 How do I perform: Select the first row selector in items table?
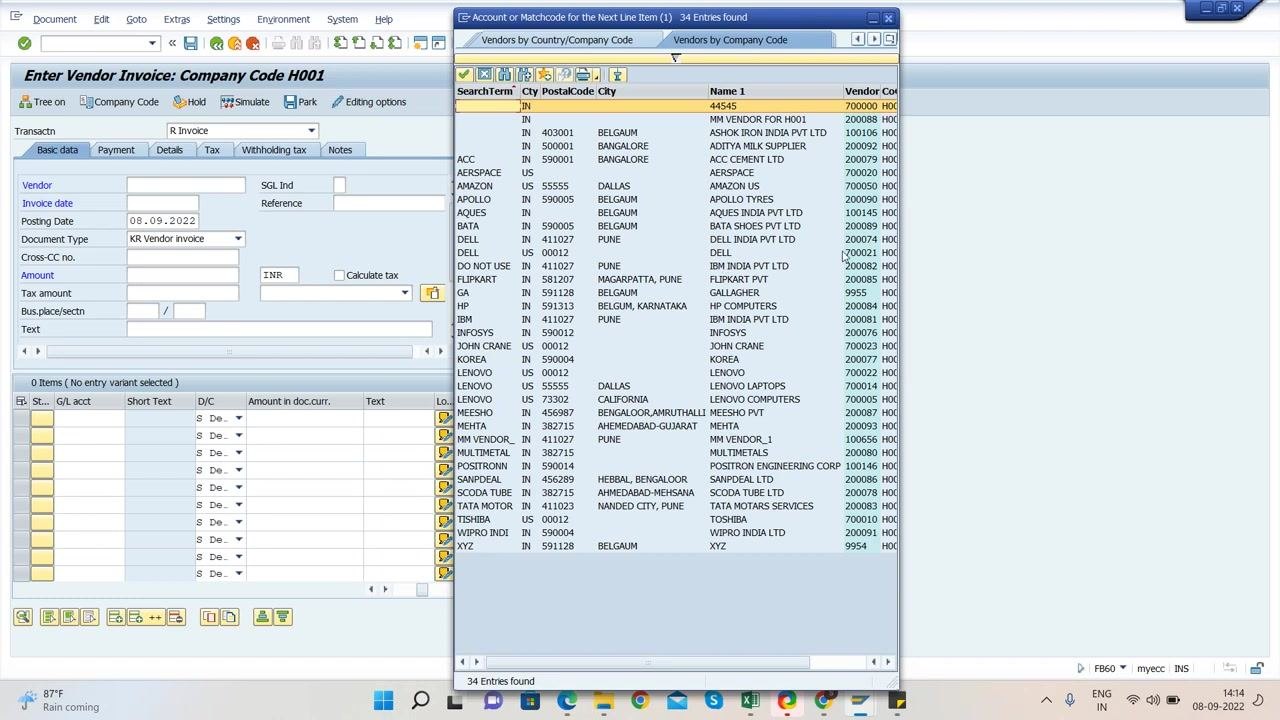[x=21, y=418]
